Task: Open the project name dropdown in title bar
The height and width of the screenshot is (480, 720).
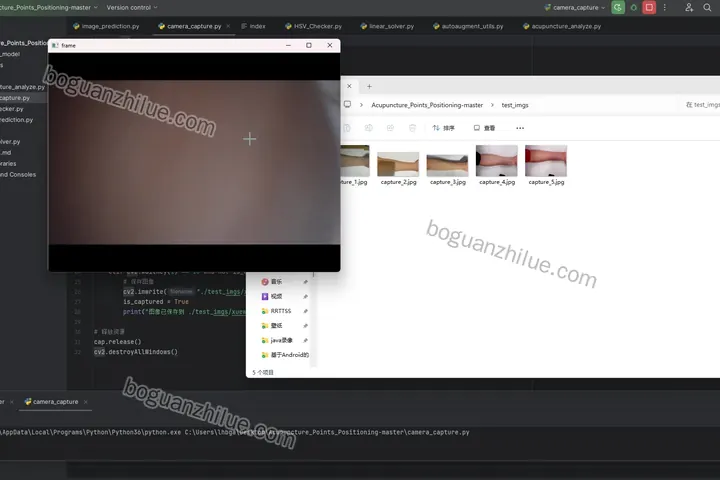Action: [x=49, y=7]
